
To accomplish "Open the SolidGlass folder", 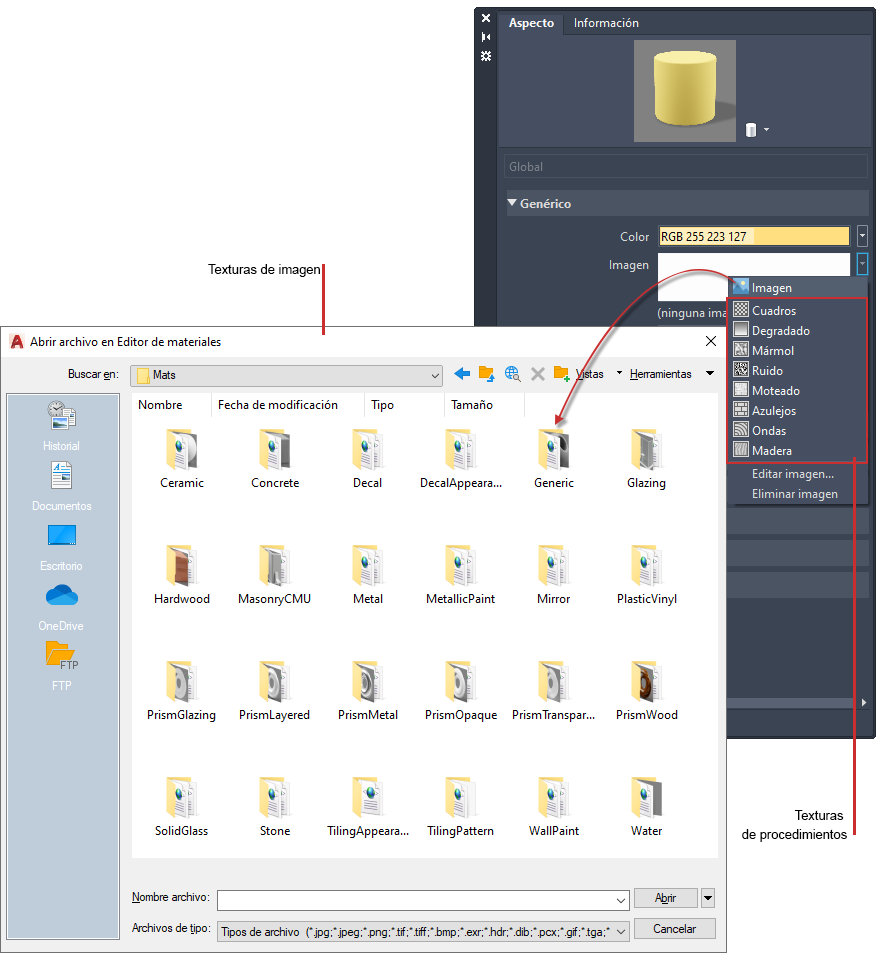I will (182, 807).
